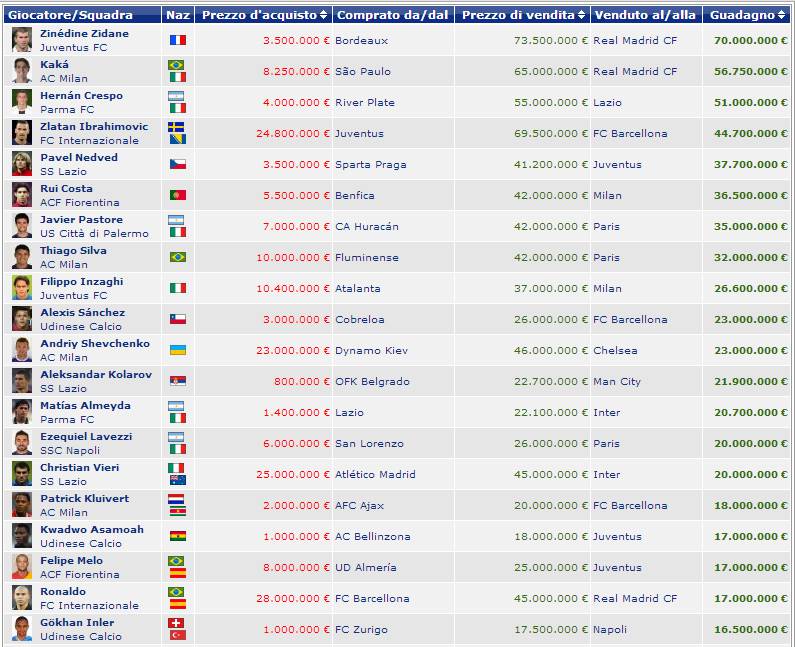Screen dimensions: 795x647
Task: Click Man City in the sold-to column
Action: tap(617, 381)
